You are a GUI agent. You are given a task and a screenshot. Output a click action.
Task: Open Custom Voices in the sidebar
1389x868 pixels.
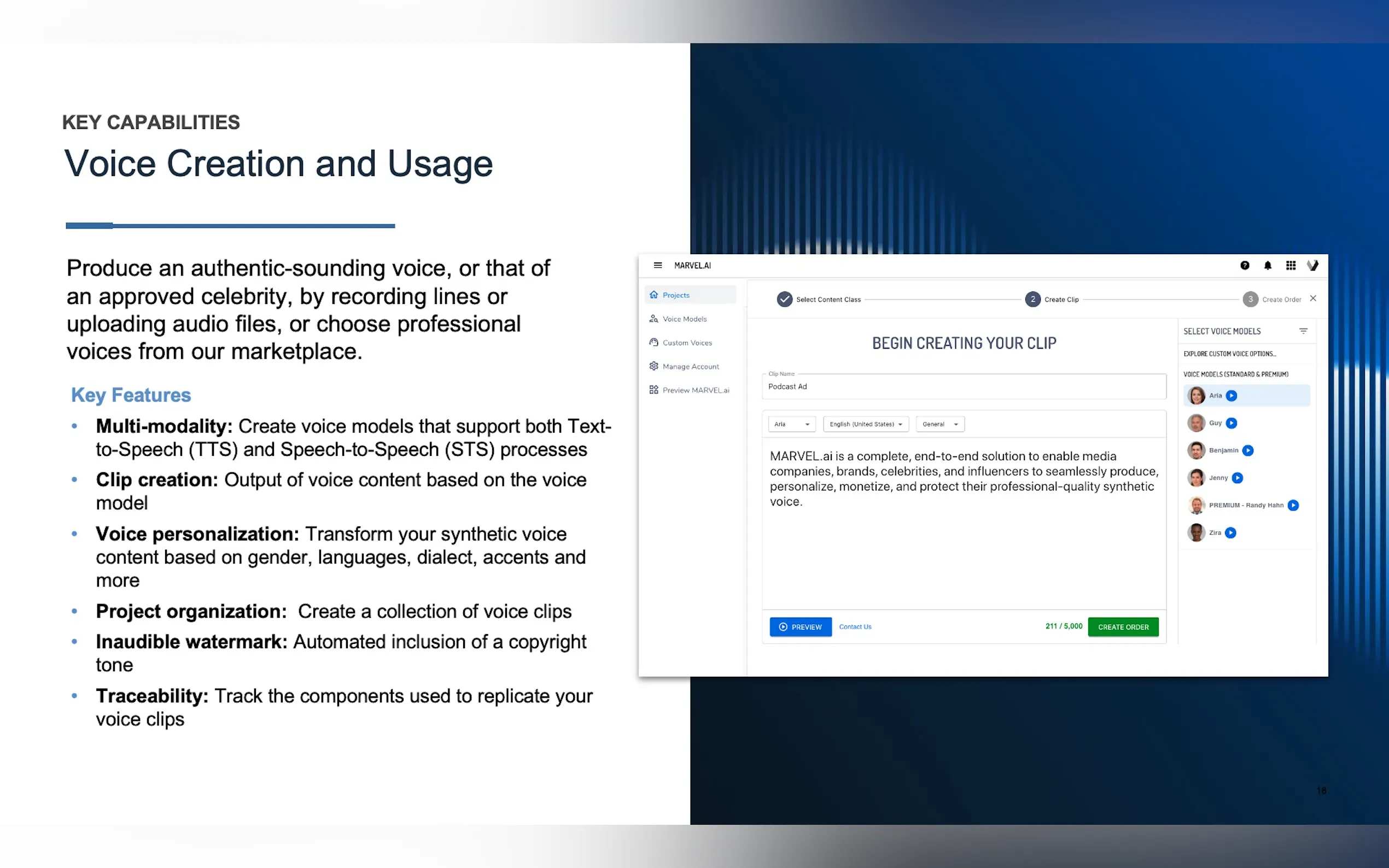tap(687, 343)
